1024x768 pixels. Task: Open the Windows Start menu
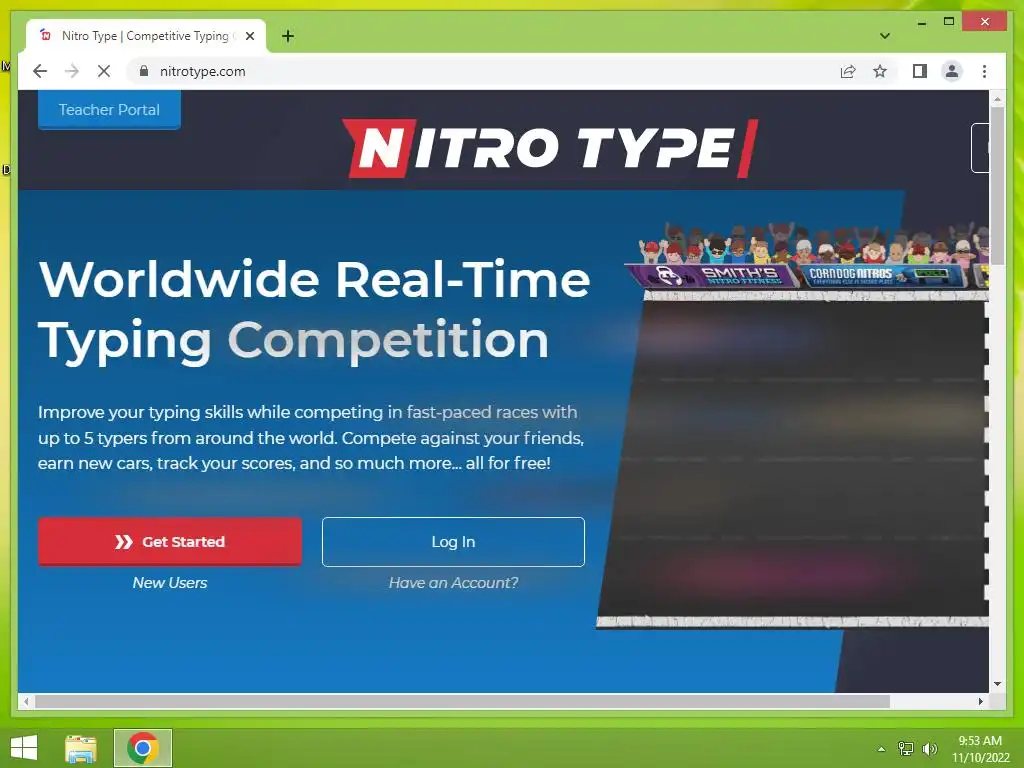coord(24,748)
